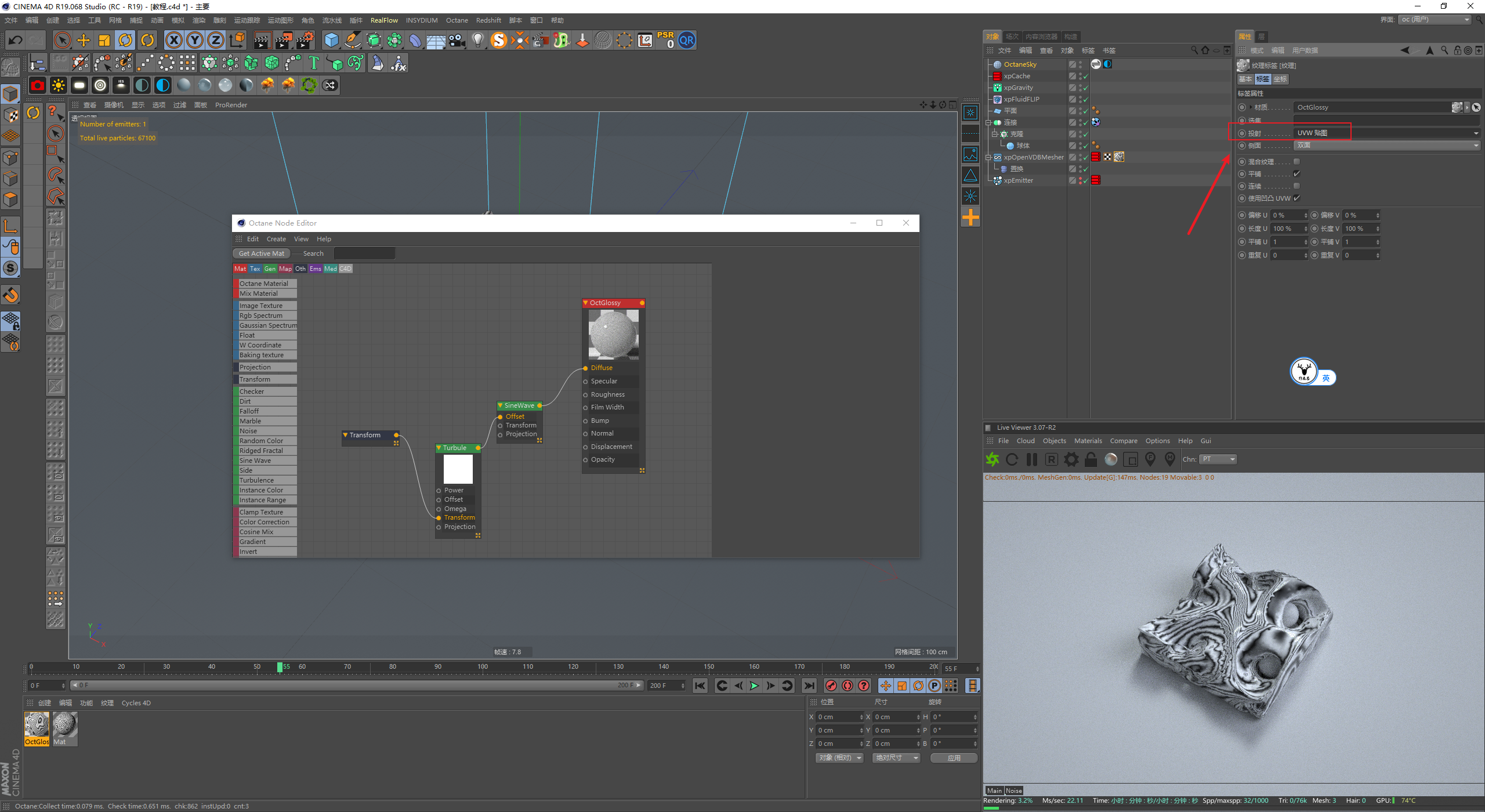Click the 应用 apply button

tap(954, 757)
